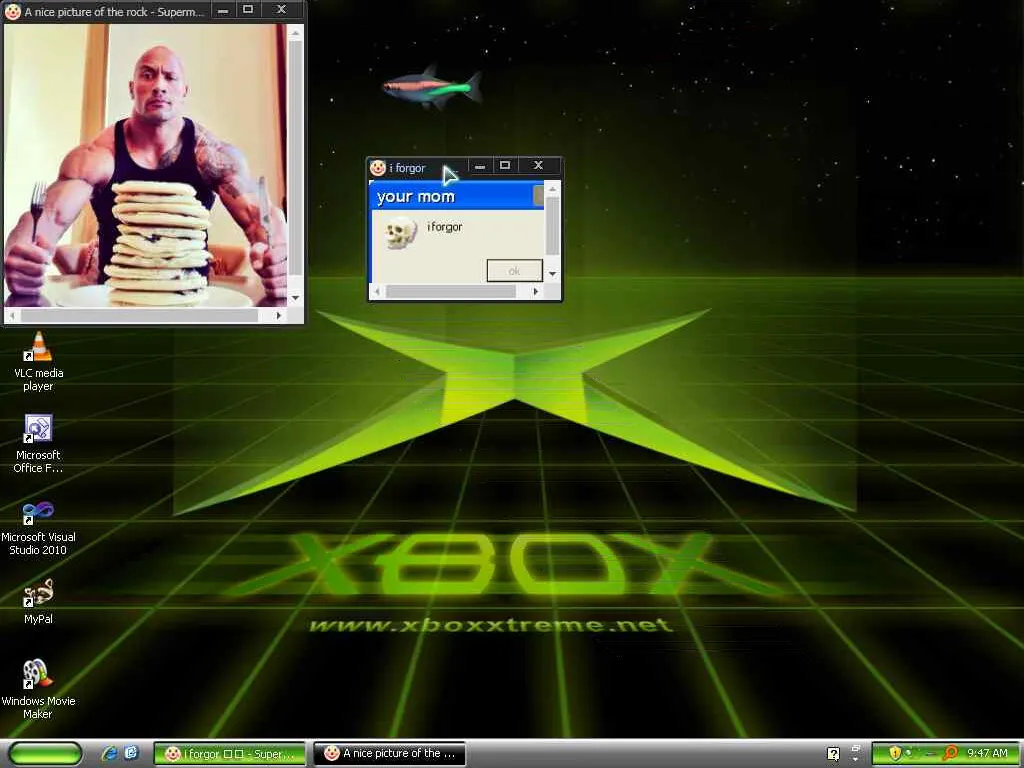Click horizontal scrollbar thumb in rock picture window
This screenshot has height=768, width=1024.
[x=140, y=315]
